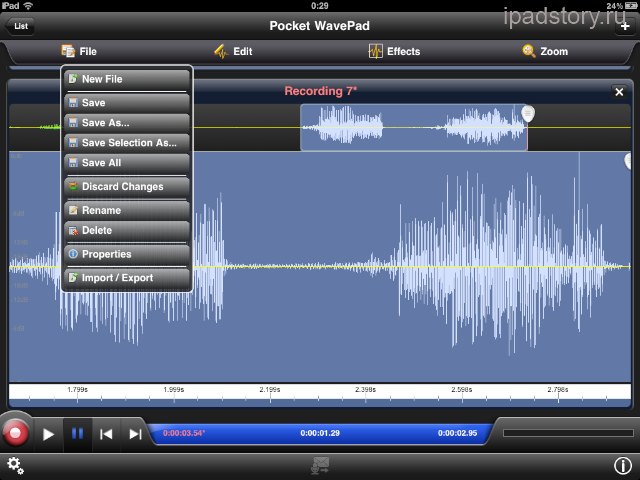Screen dimensions: 640x480
Task: Choose Import / Export option
Action: pos(127,278)
